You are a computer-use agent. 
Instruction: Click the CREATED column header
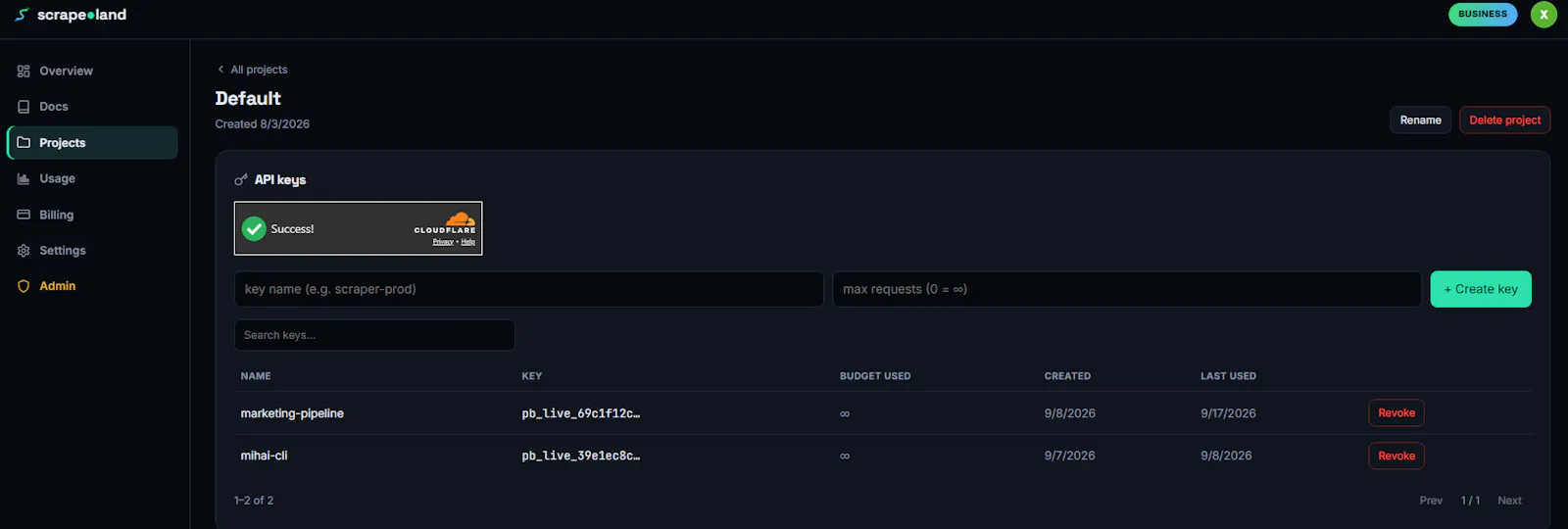[x=1067, y=376]
